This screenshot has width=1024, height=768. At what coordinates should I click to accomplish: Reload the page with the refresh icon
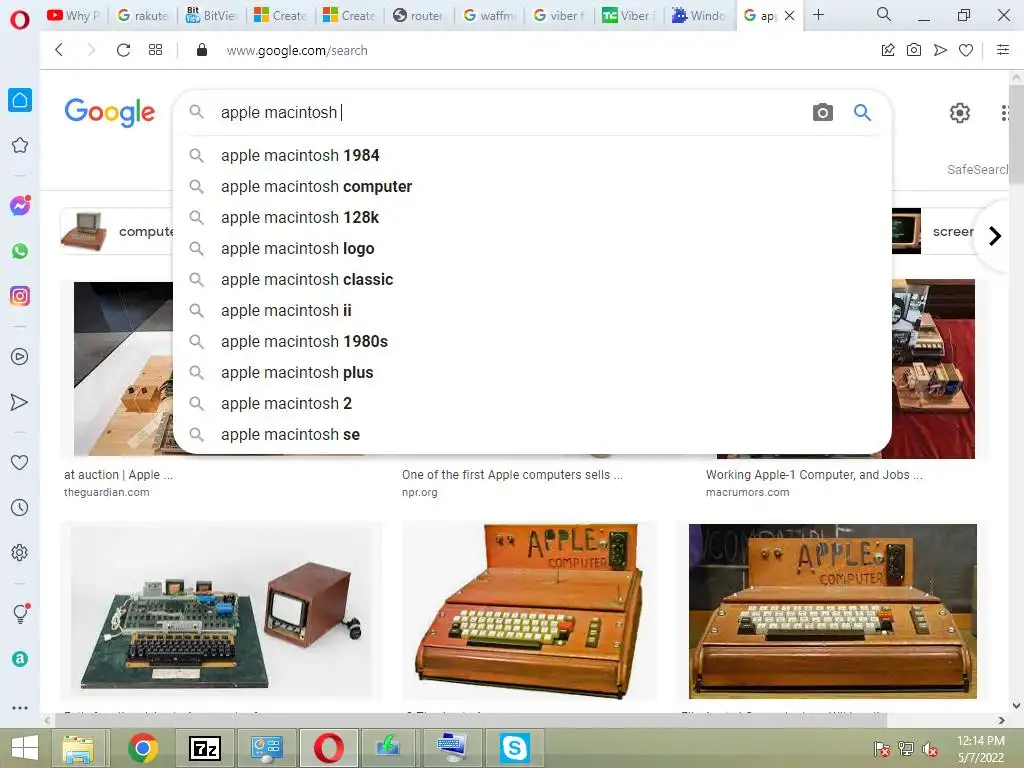click(x=123, y=50)
